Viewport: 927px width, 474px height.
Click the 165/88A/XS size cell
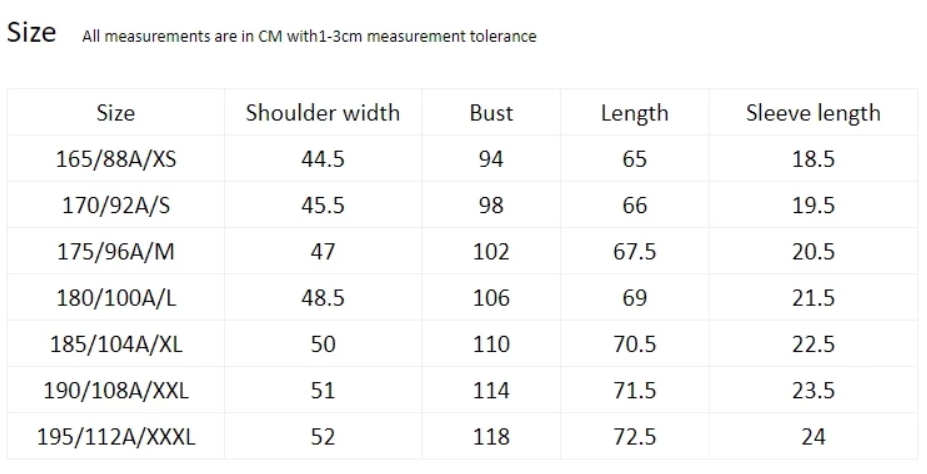[115, 160]
